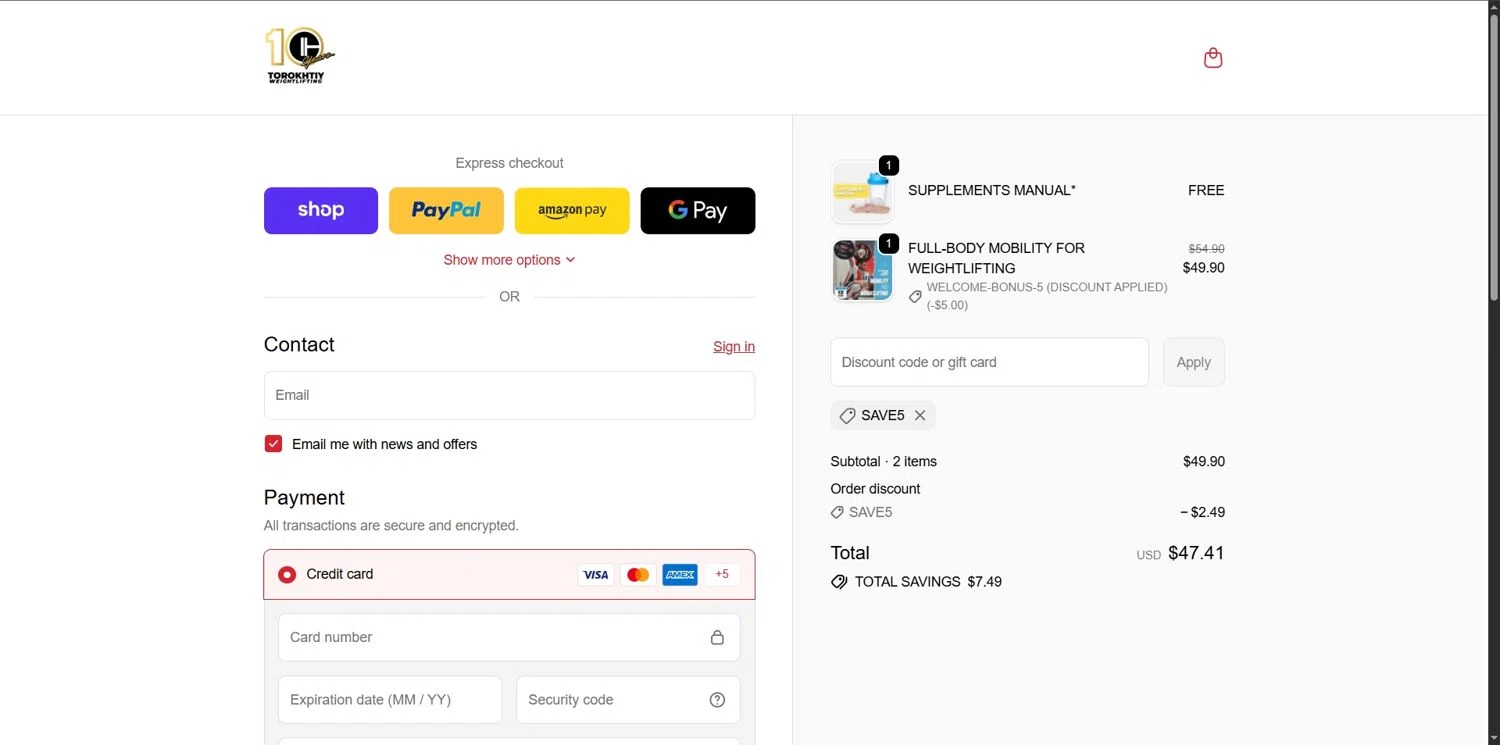Click the FREE price label
This screenshot has width=1500, height=745.
[1206, 190]
